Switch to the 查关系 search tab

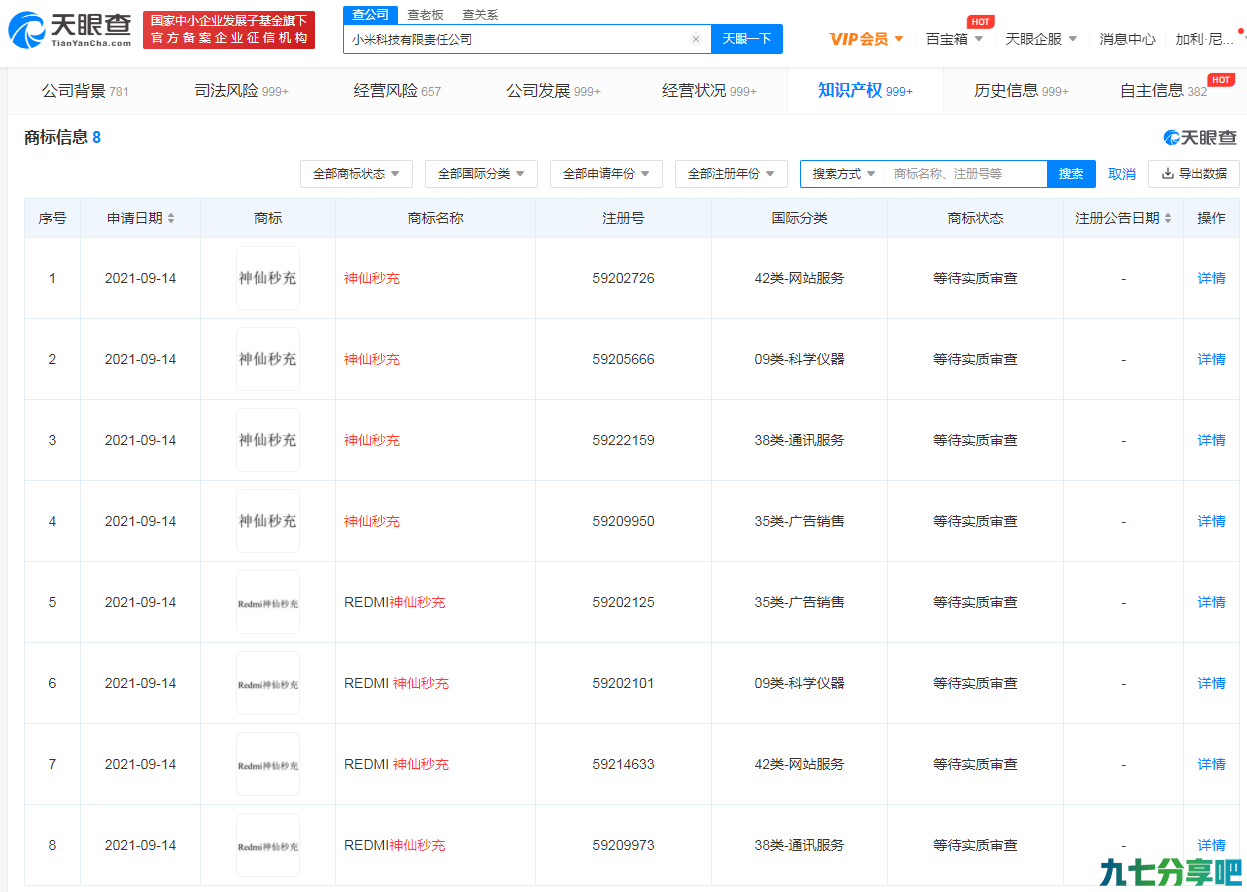(480, 14)
